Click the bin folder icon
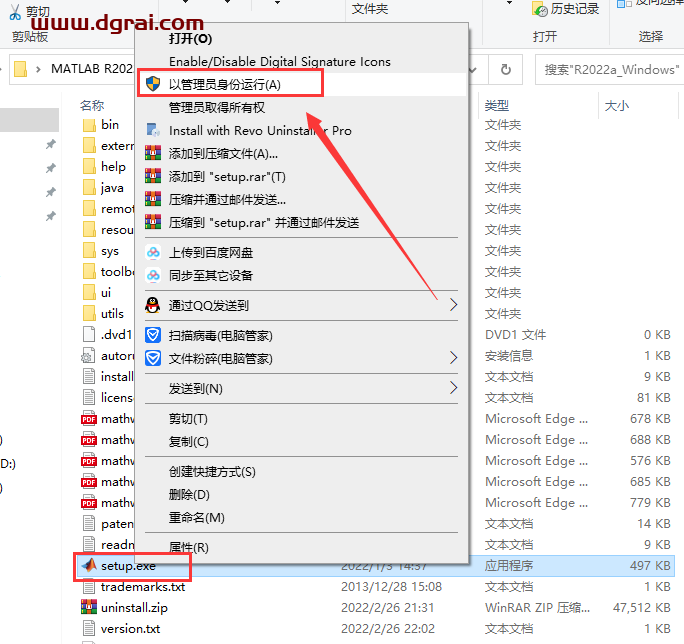The image size is (684, 644). coord(89,125)
